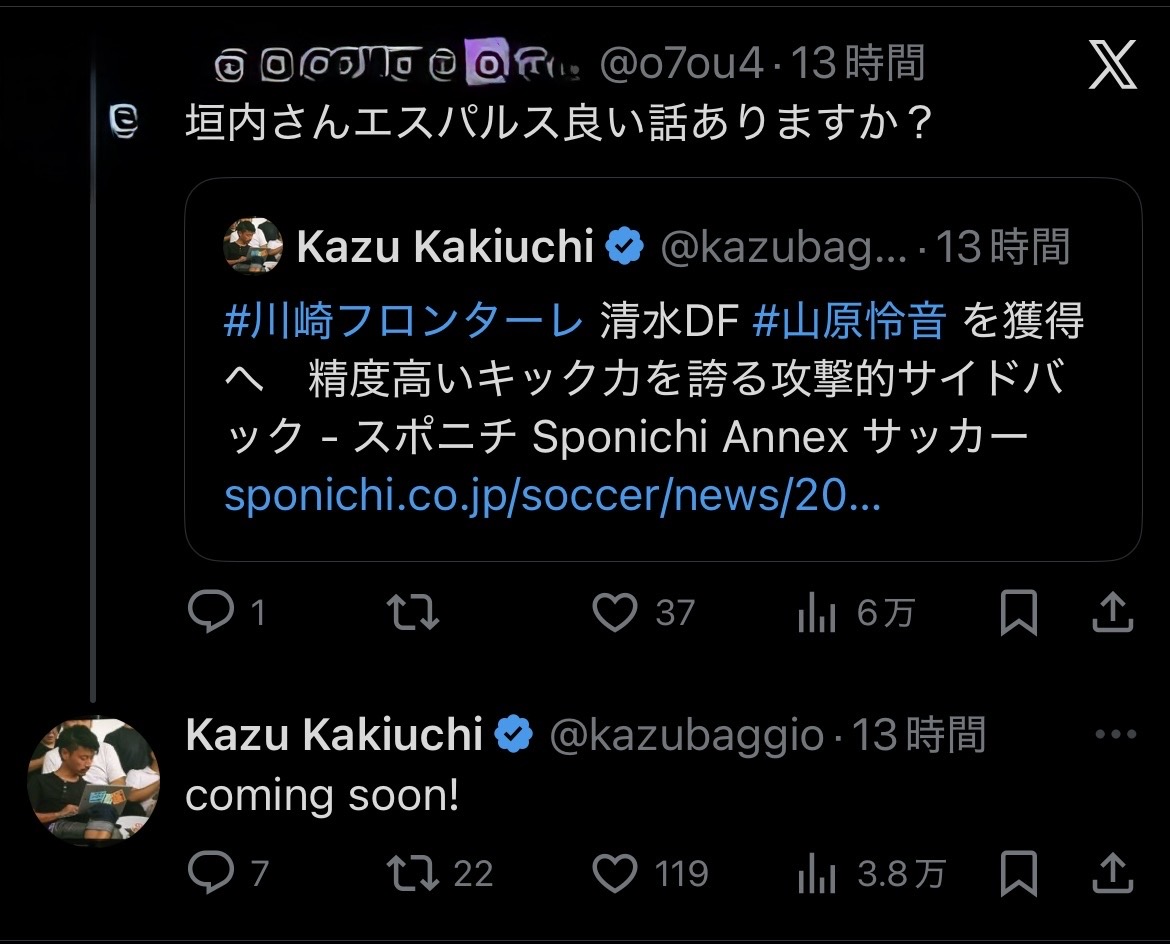Image resolution: width=1170 pixels, height=944 pixels.
Task: Like the "coming soon!" tweet
Action: (615, 873)
